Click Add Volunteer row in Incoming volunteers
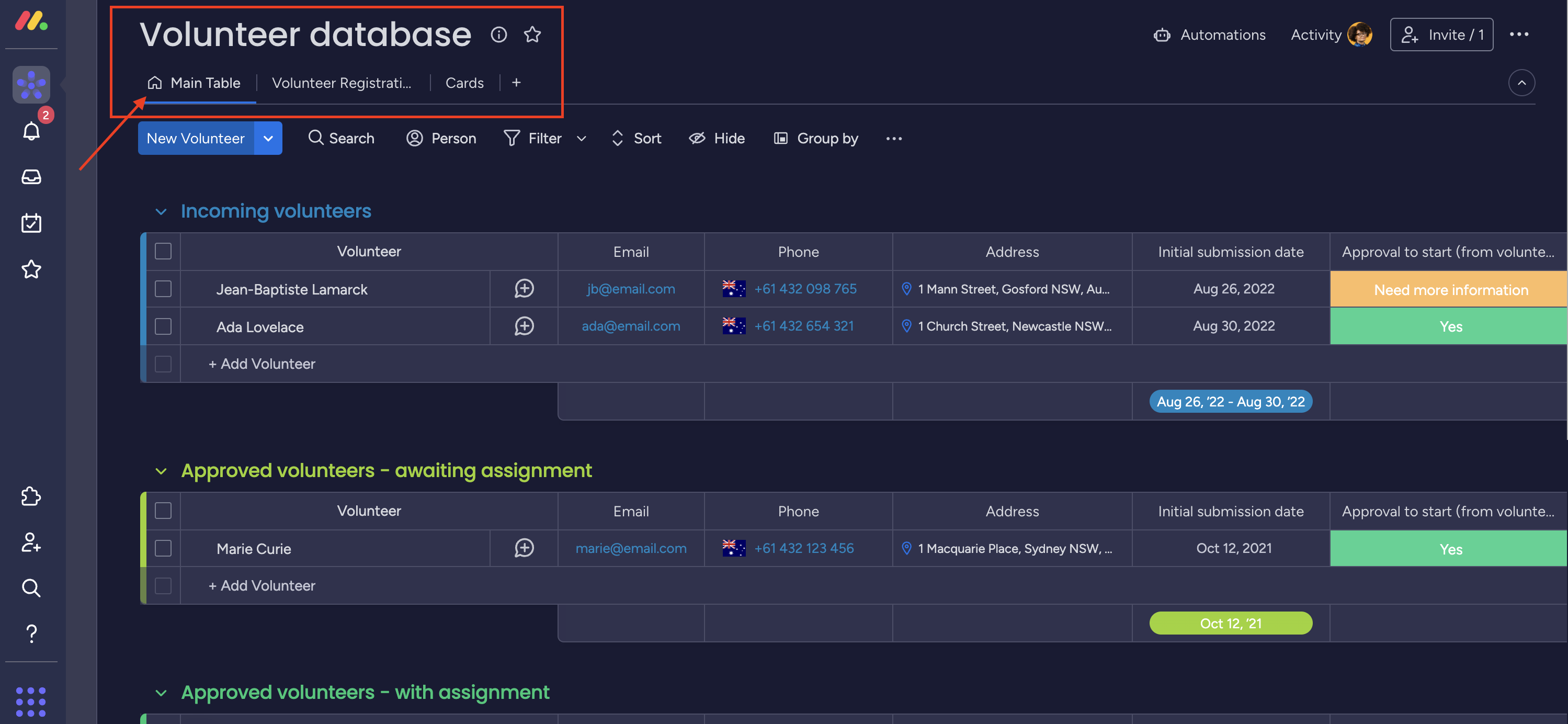This screenshot has width=1568, height=724. pos(262,364)
